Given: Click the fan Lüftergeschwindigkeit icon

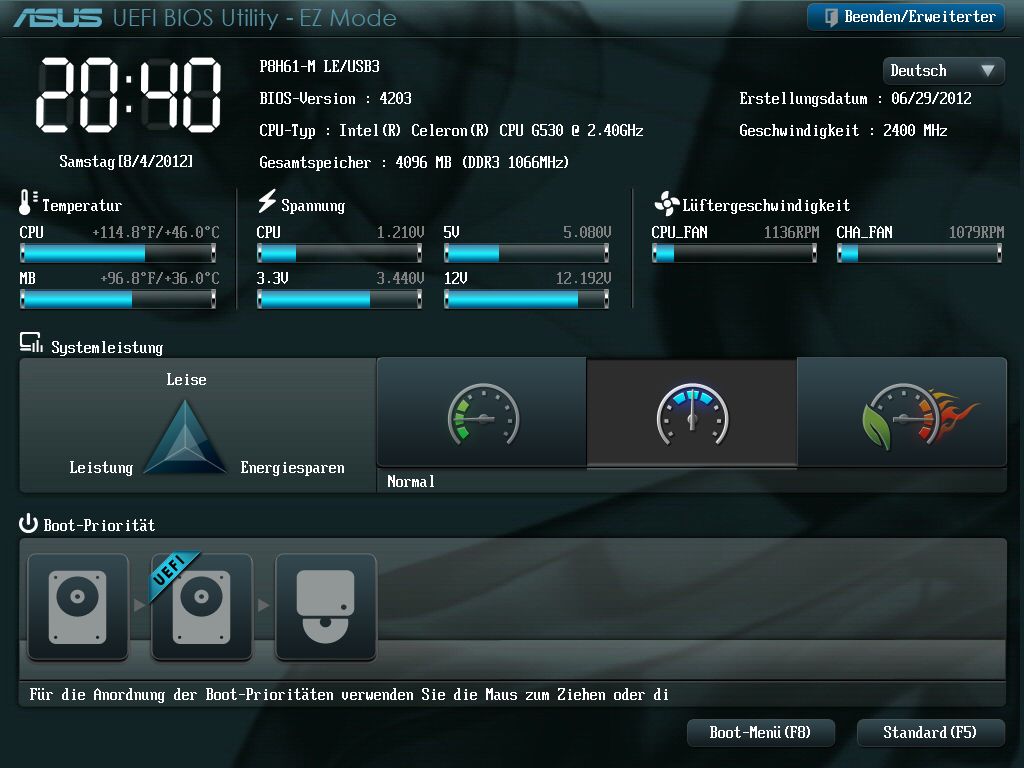Looking at the screenshot, I should pyautogui.click(x=666, y=204).
